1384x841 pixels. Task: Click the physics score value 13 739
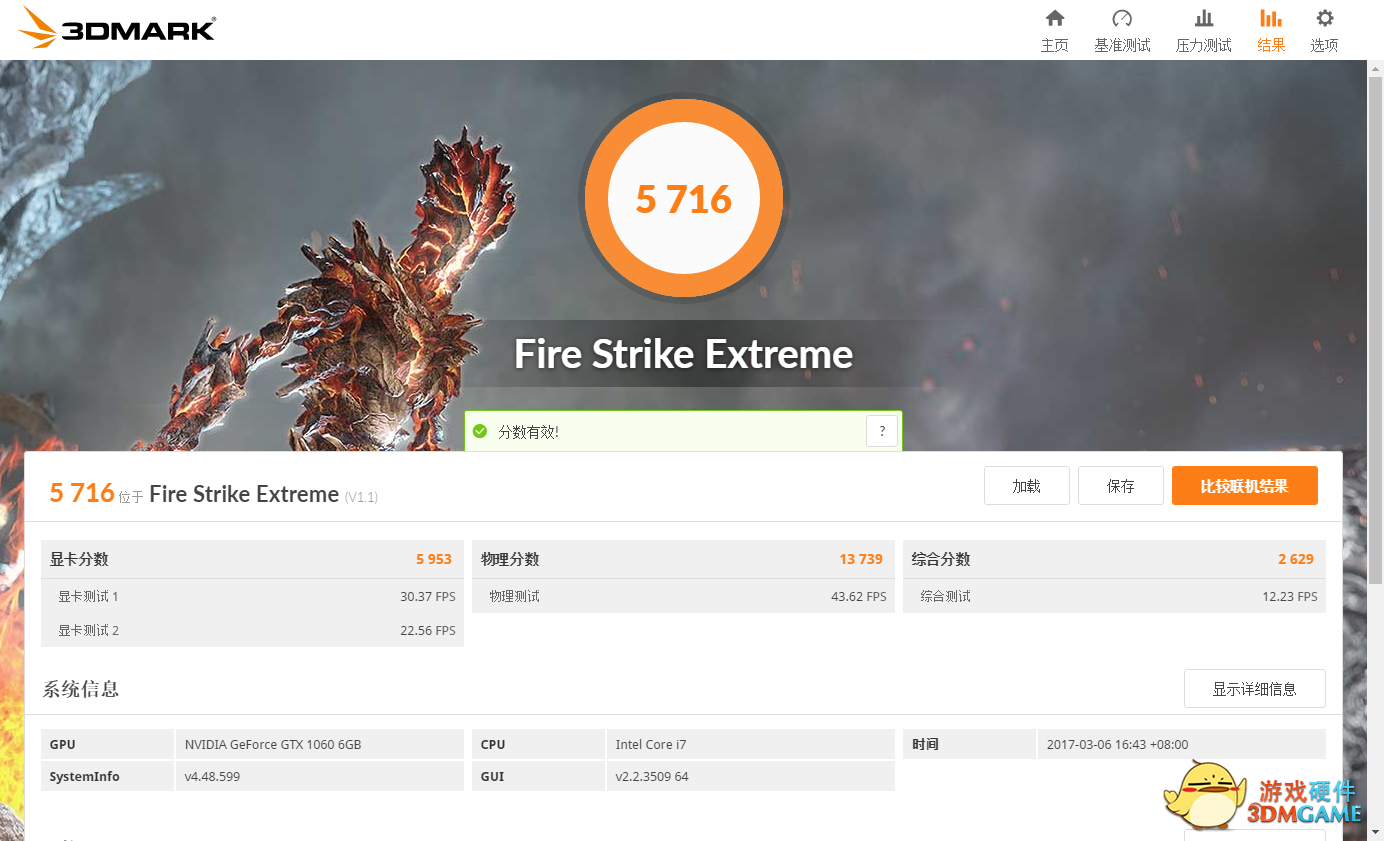(x=861, y=559)
